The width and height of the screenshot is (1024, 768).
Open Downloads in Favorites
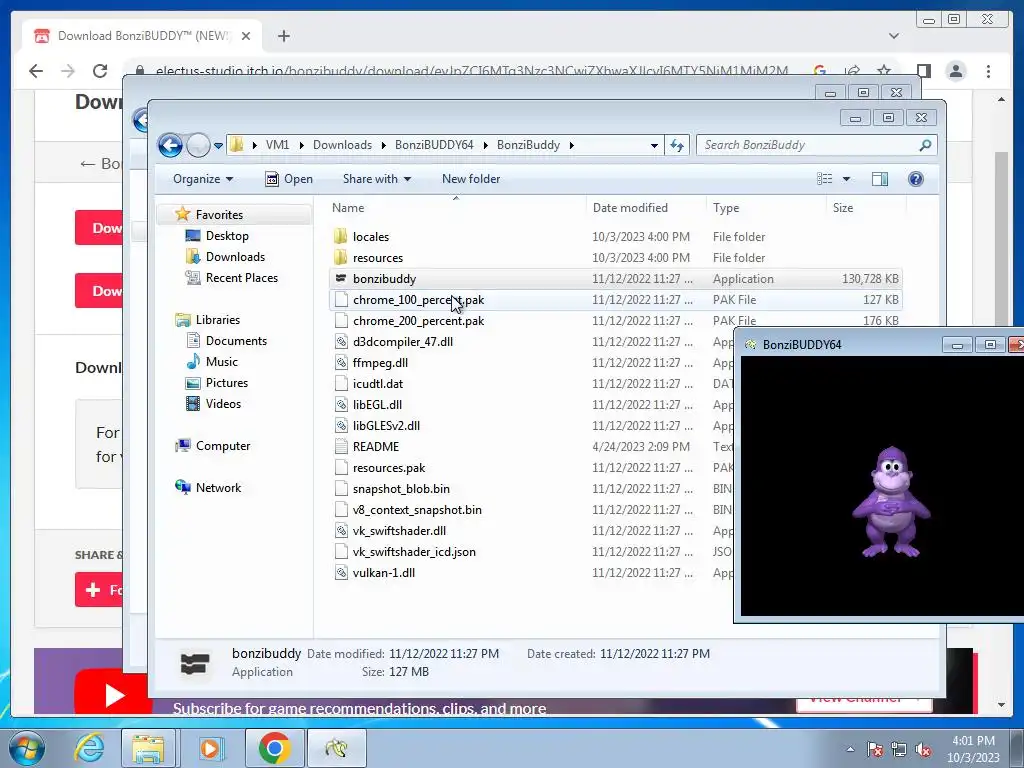pyautogui.click(x=235, y=257)
